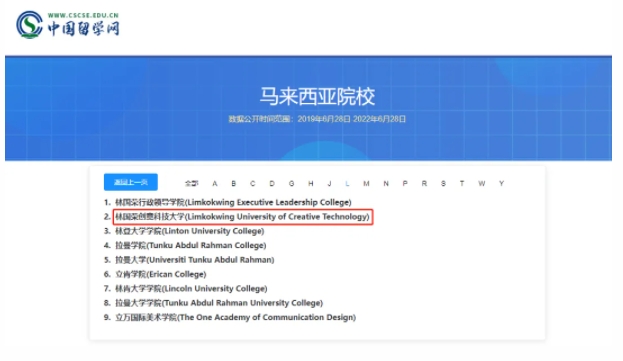Open Lincoln University College entry
Screen dimensions: 623x361
tap(191, 288)
